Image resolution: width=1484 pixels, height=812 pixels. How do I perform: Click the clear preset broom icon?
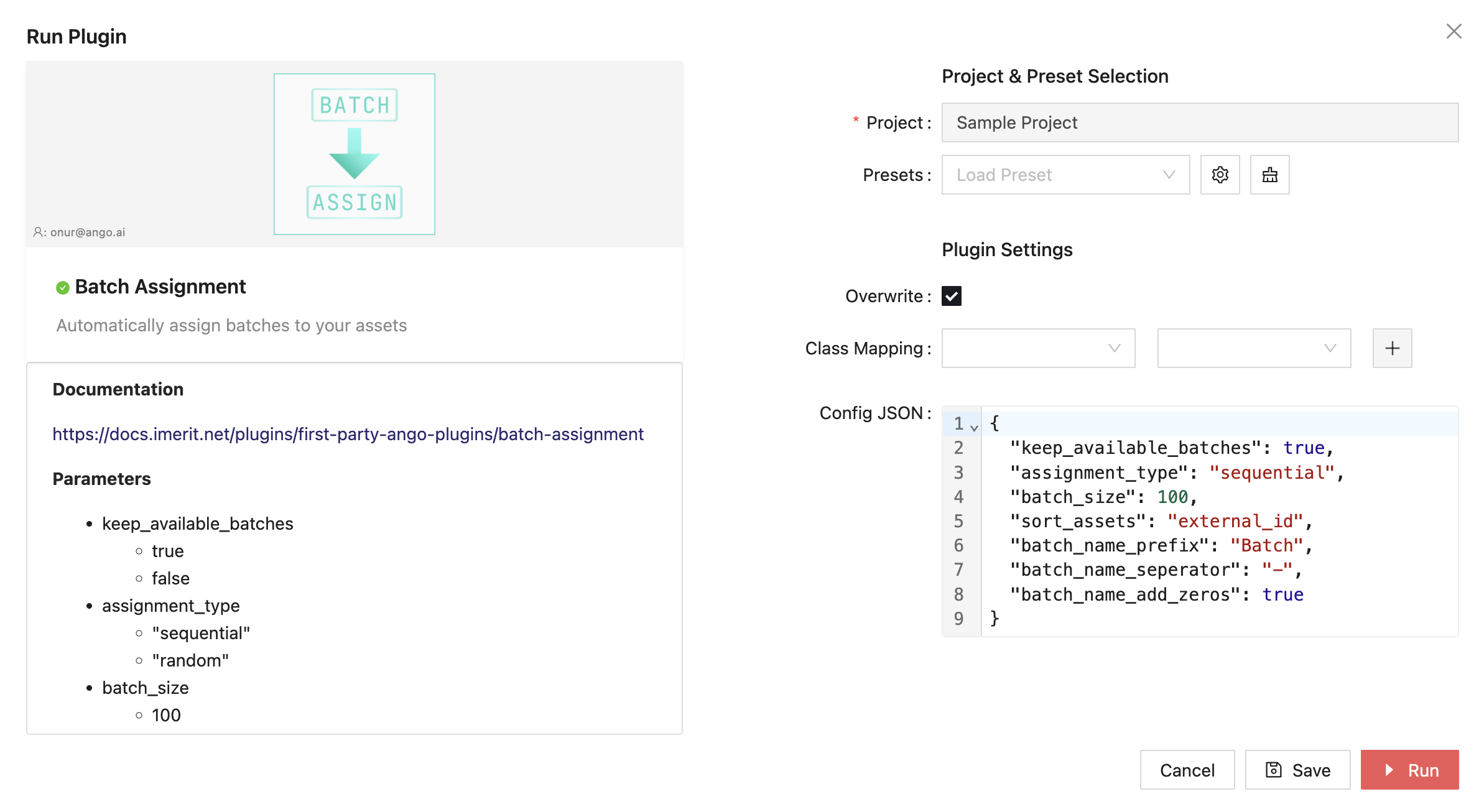1269,175
